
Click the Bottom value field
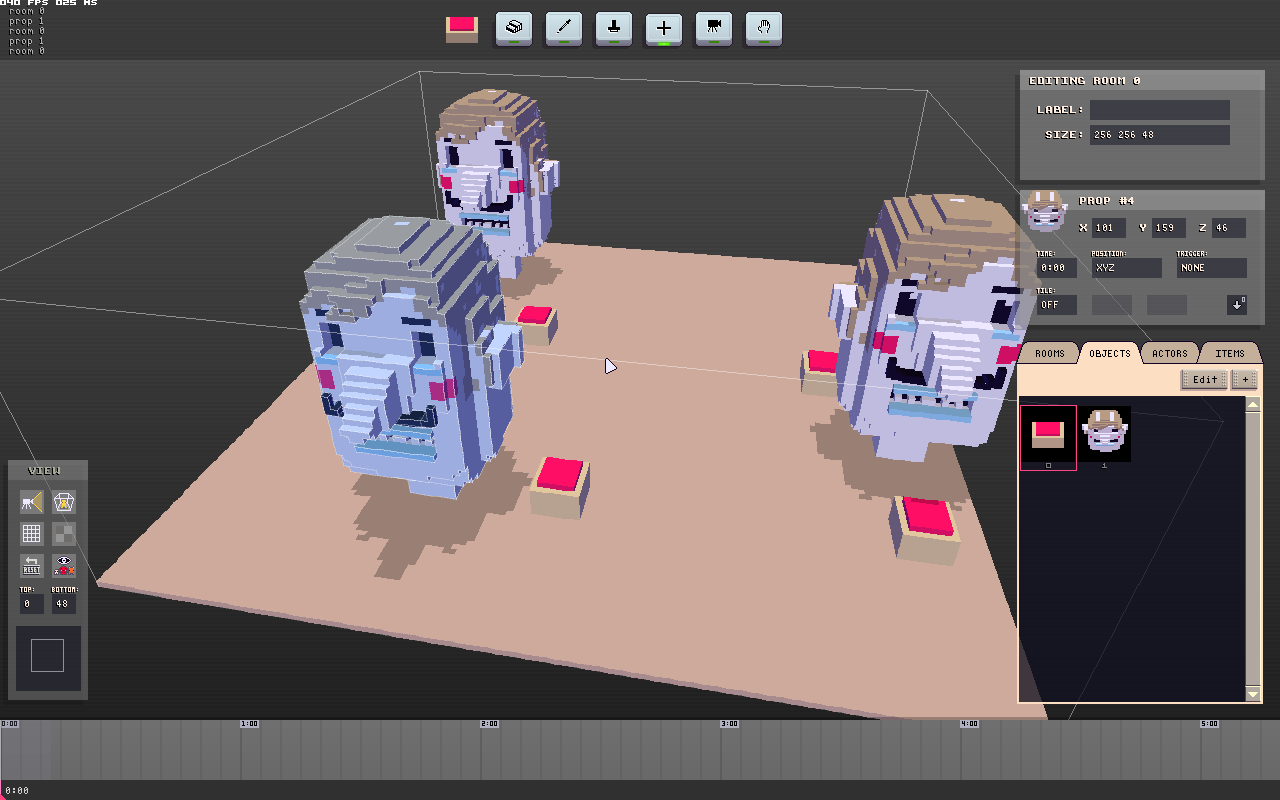point(64,604)
